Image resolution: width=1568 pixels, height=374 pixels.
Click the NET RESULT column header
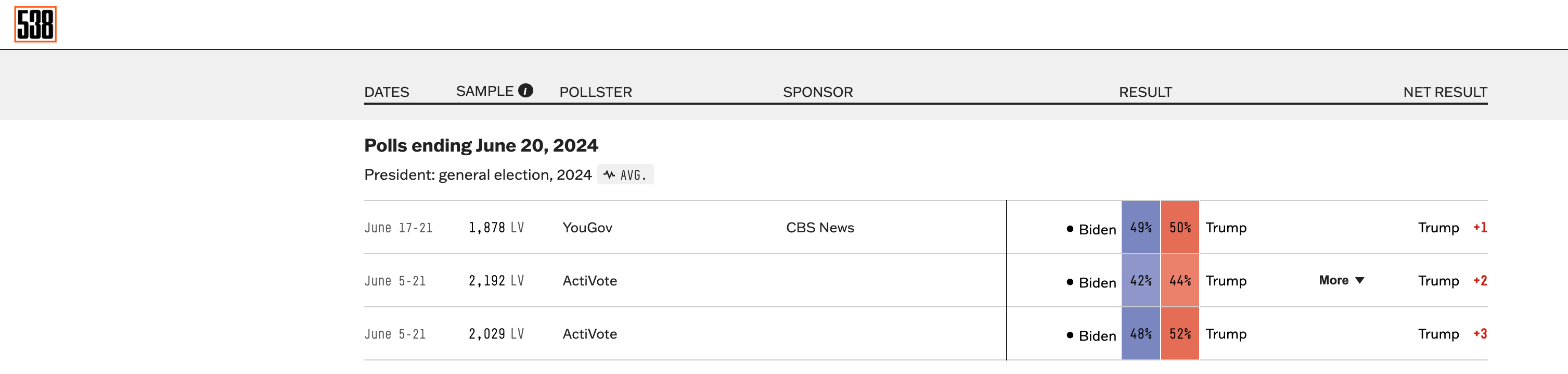tap(1445, 92)
